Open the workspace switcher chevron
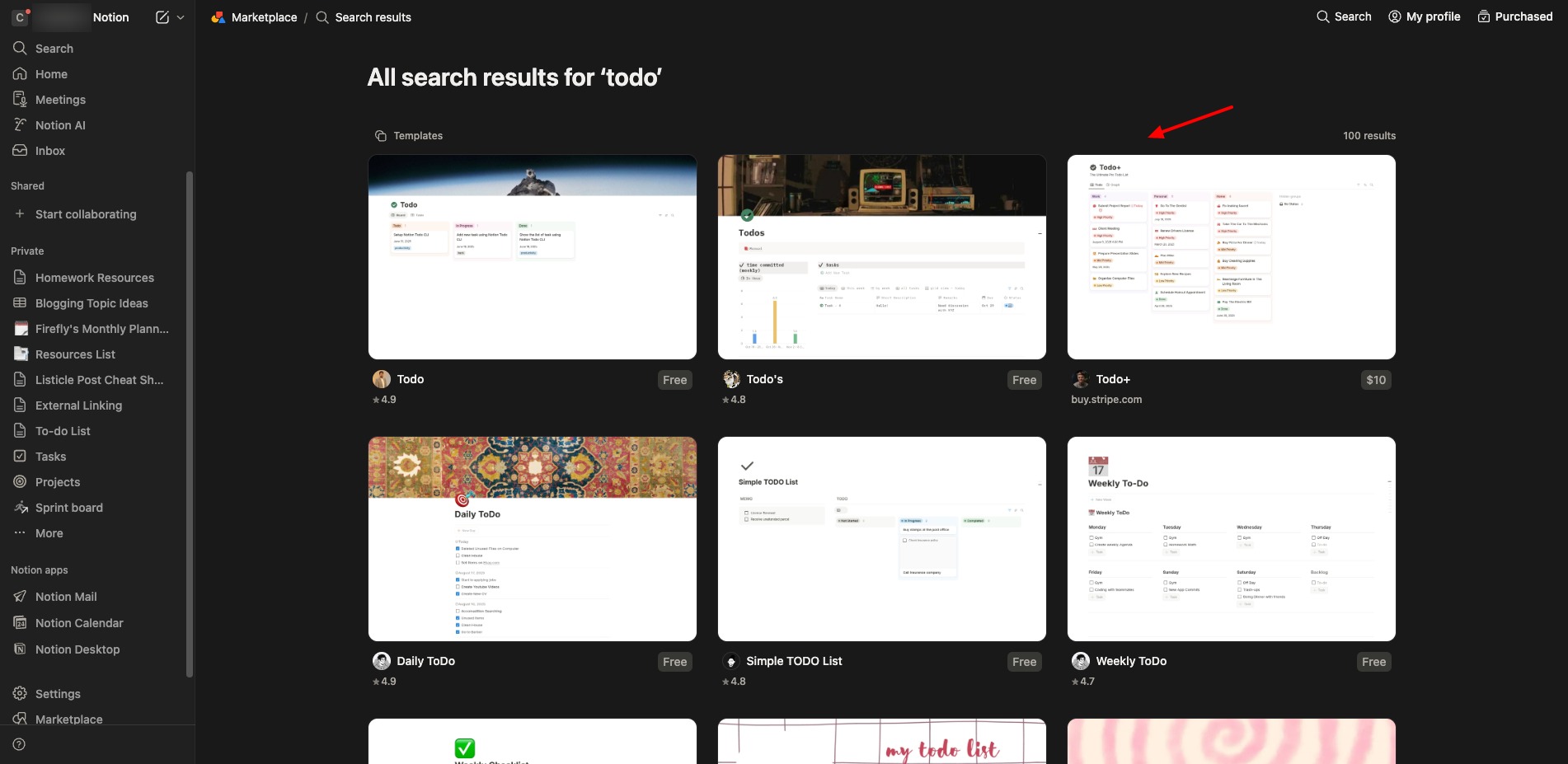 pos(181,17)
